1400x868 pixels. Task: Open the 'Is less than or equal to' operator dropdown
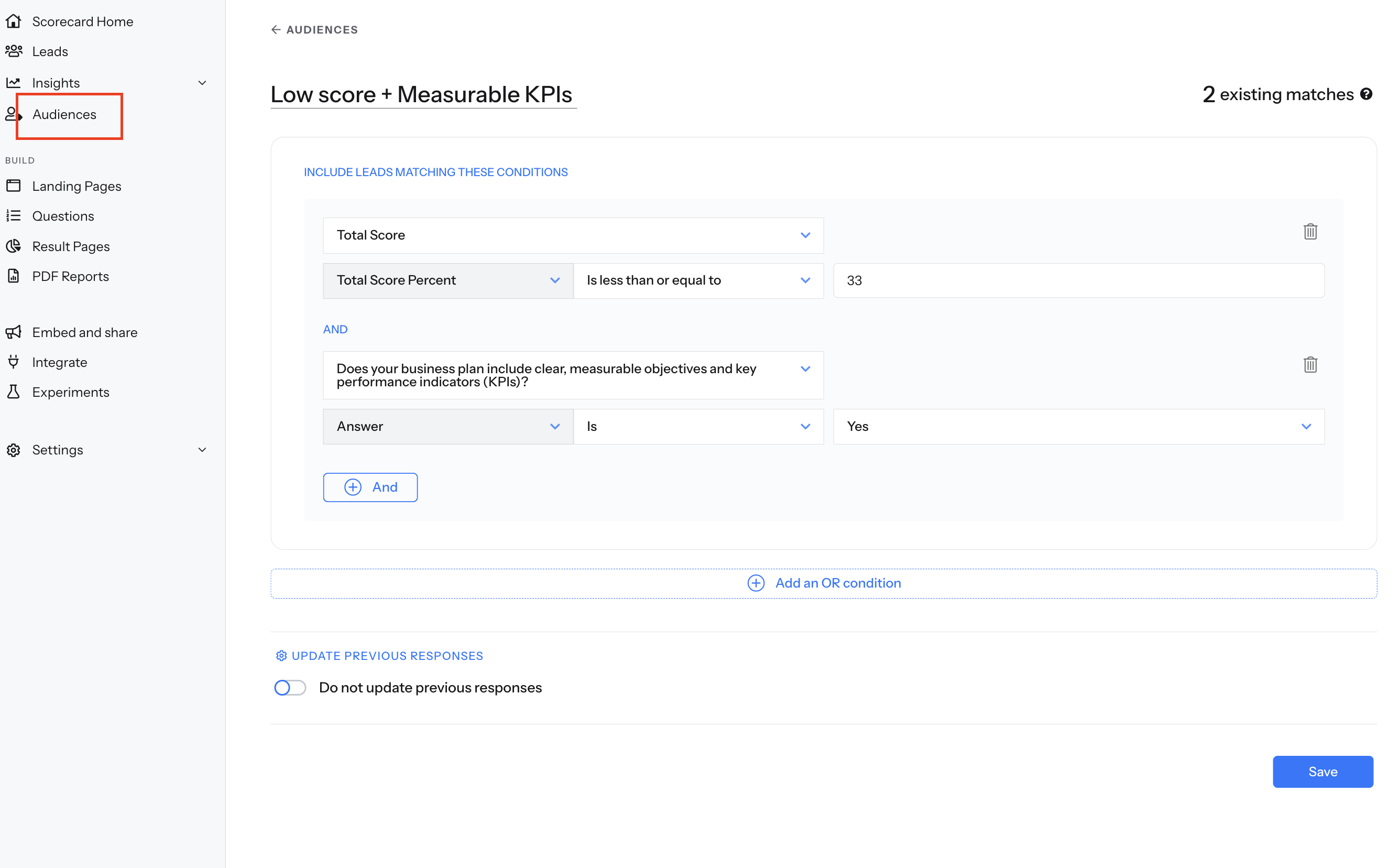698,280
